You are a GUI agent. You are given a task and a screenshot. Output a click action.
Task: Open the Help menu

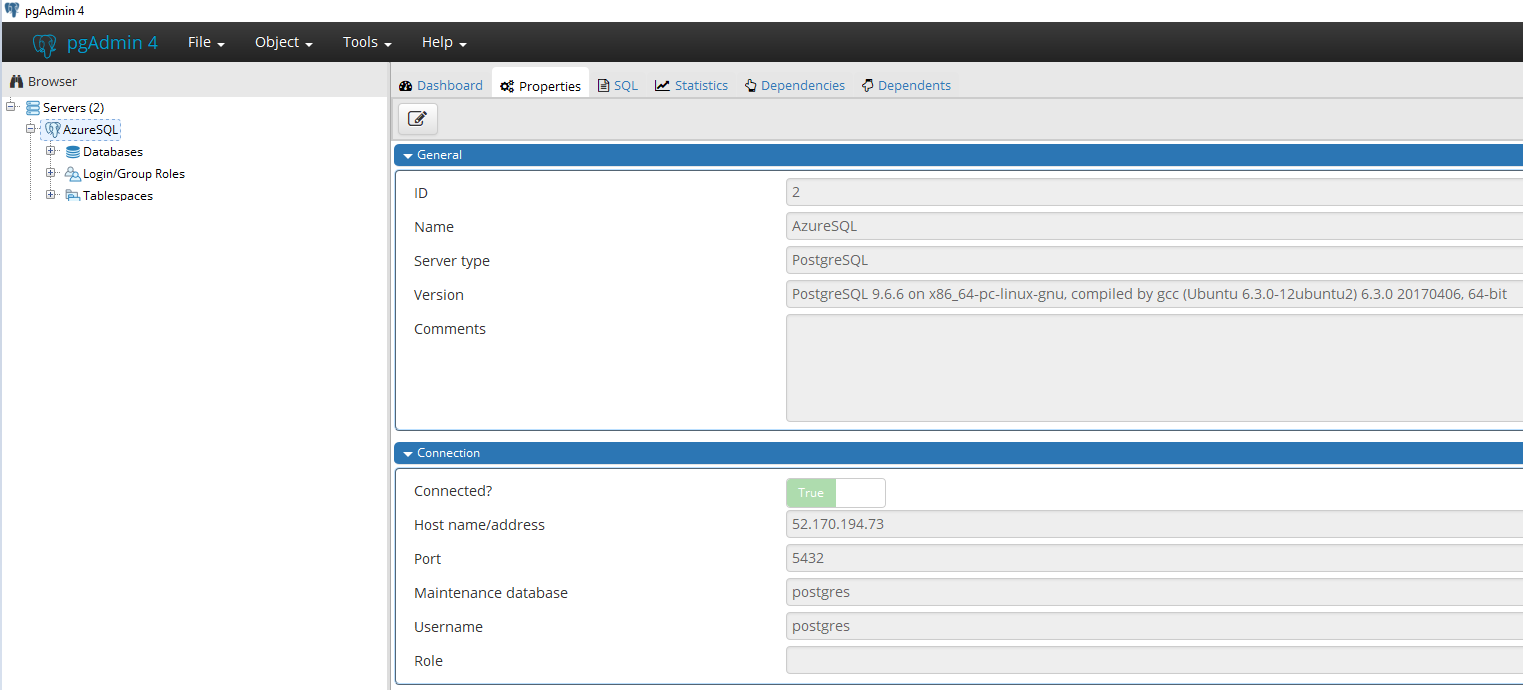[x=444, y=42]
